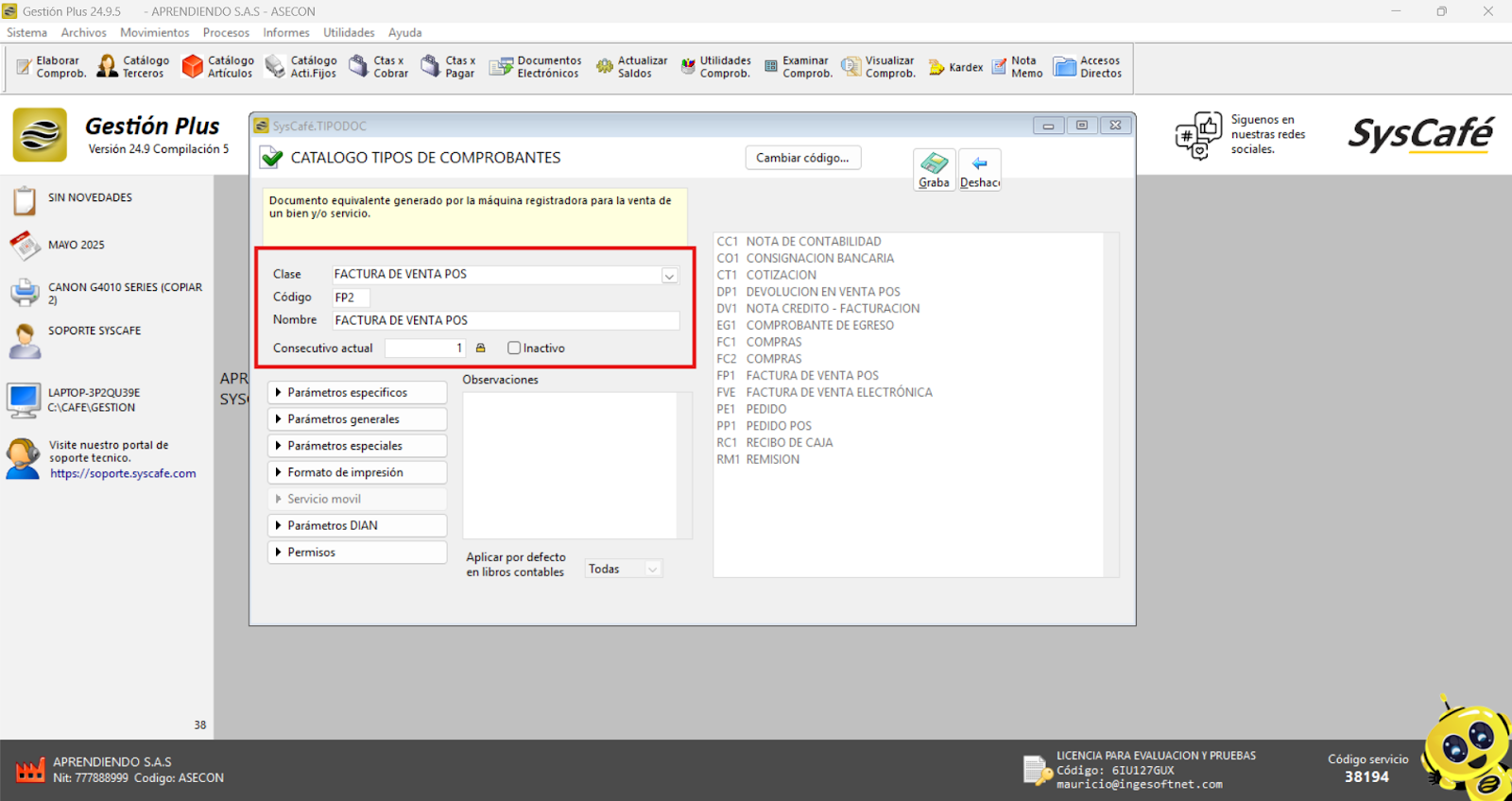Click the lock icon beside Consecutivo actual
Screen dimensions: 1512x801
(x=481, y=349)
